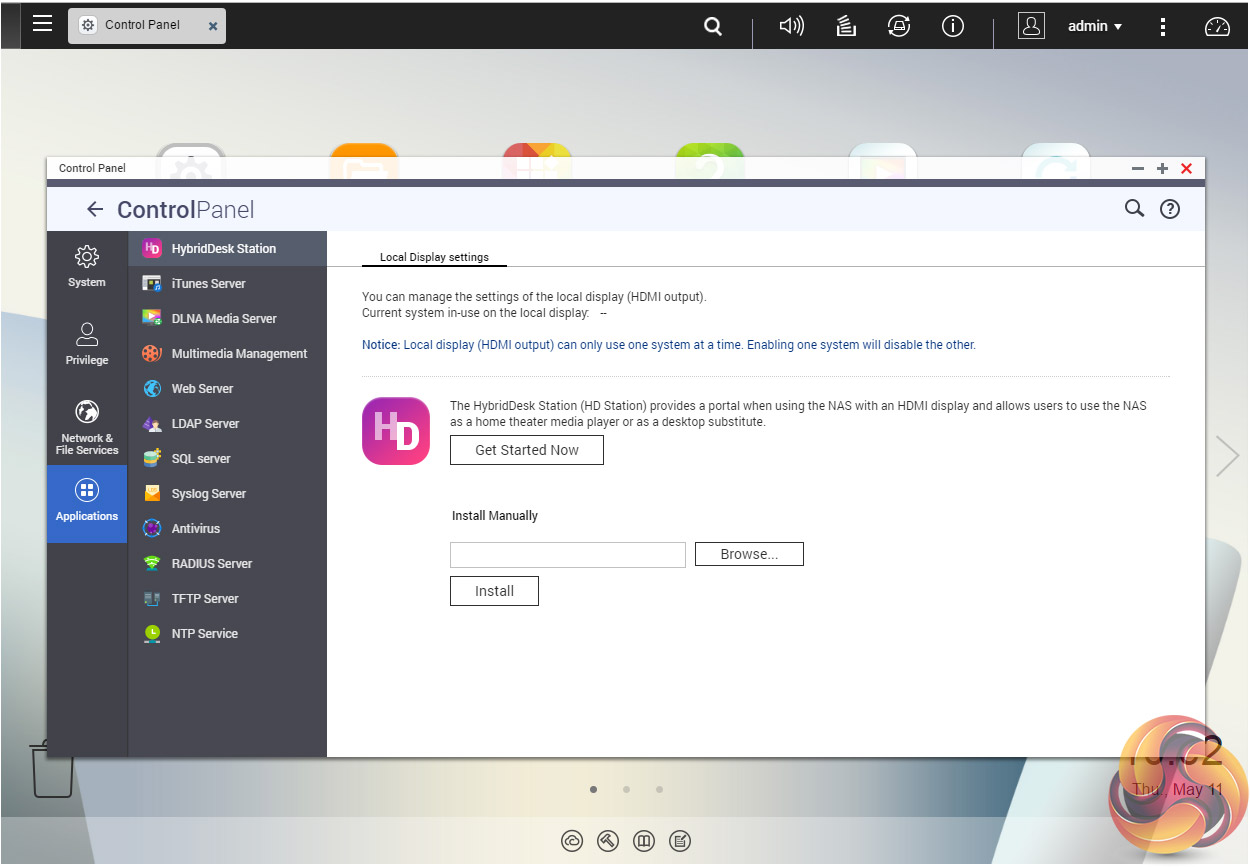This screenshot has width=1250, height=867.
Task: Select Network & File Services category
Action: click(x=87, y=427)
